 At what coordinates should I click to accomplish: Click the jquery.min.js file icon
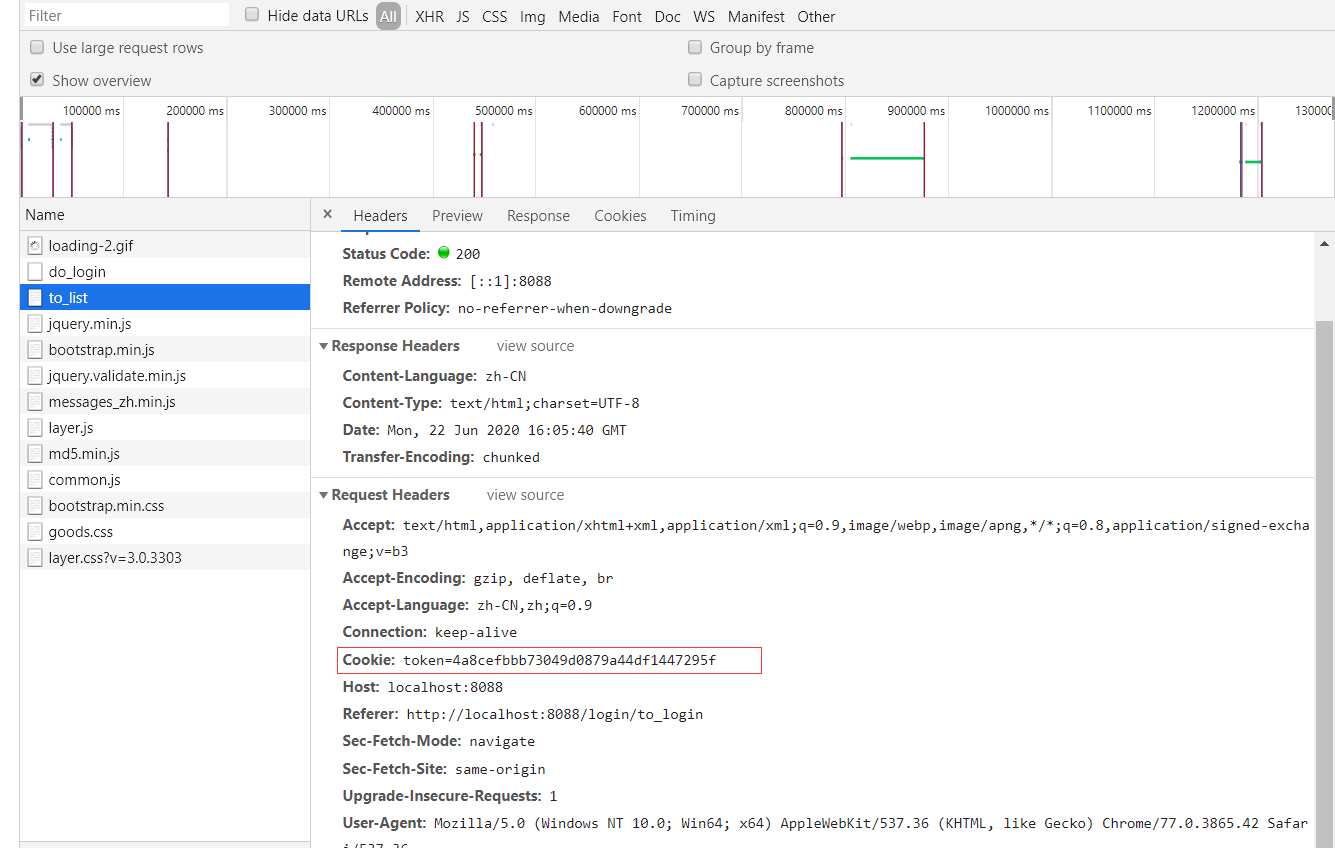pyautogui.click(x=35, y=323)
